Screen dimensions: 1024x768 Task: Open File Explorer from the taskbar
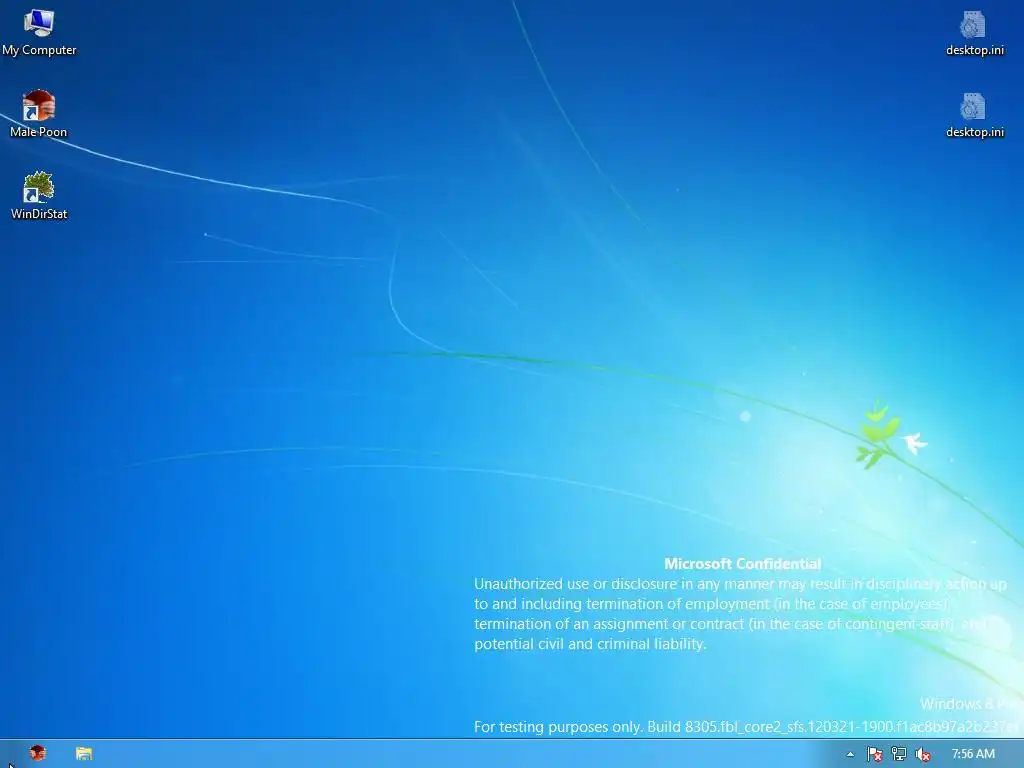(x=84, y=754)
